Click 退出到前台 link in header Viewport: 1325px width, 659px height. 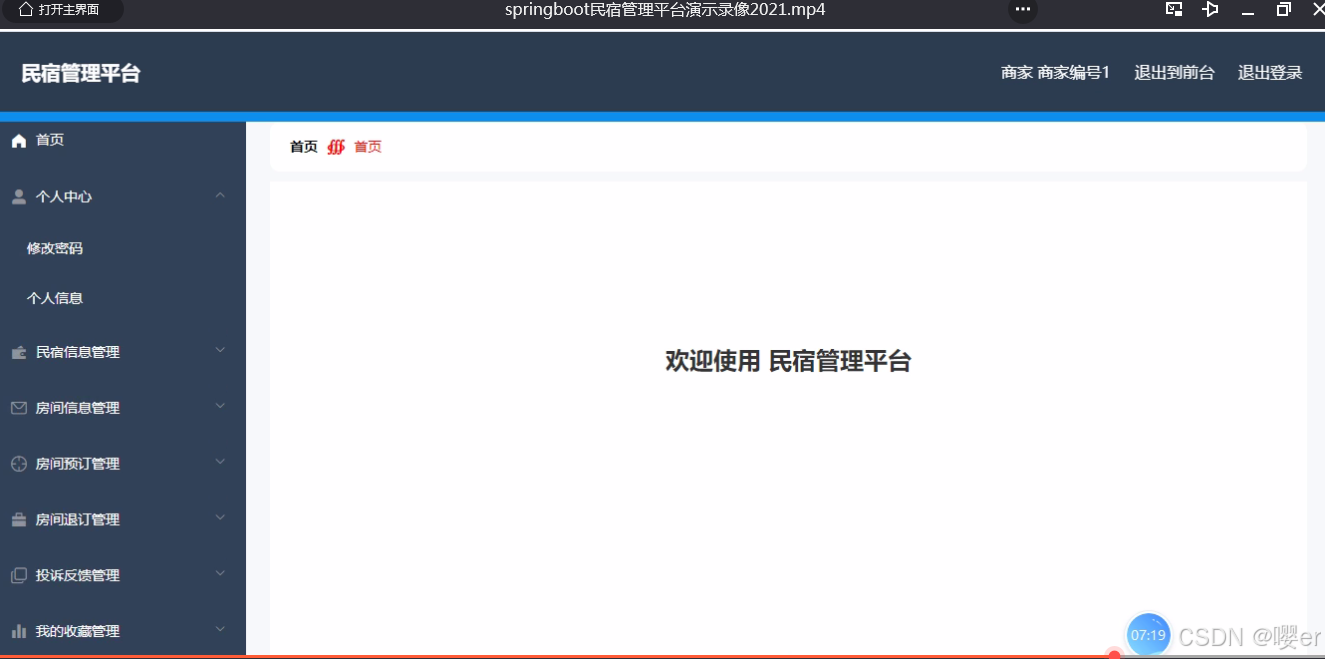[1174, 73]
